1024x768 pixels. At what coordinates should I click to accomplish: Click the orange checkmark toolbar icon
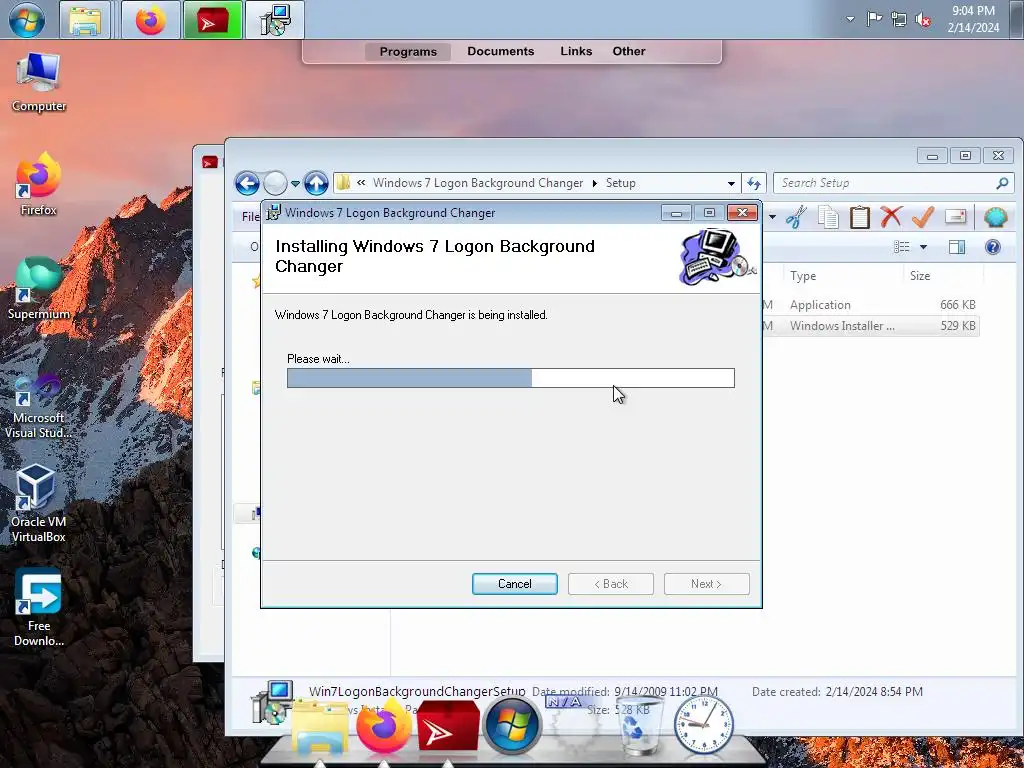(x=923, y=217)
